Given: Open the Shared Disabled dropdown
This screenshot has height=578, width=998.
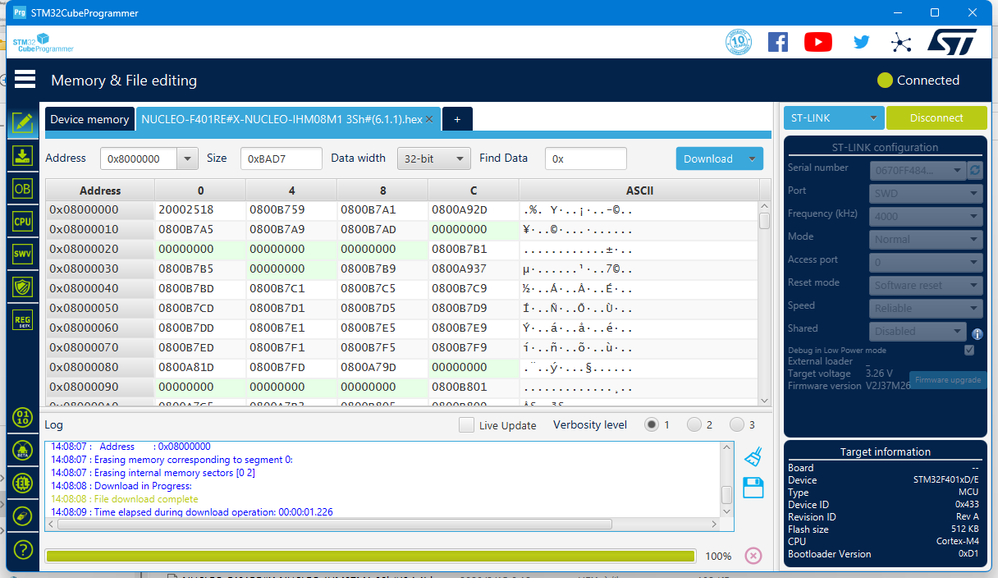Looking at the screenshot, I should point(917,331).
